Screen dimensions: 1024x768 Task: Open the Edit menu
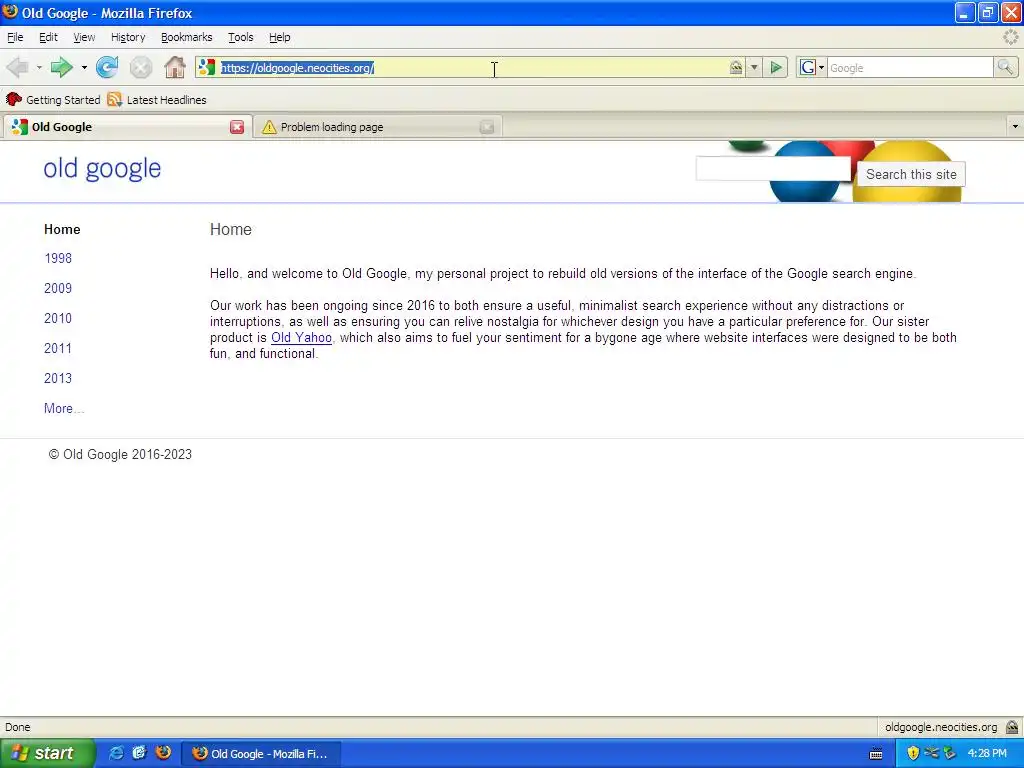point(48,37)
